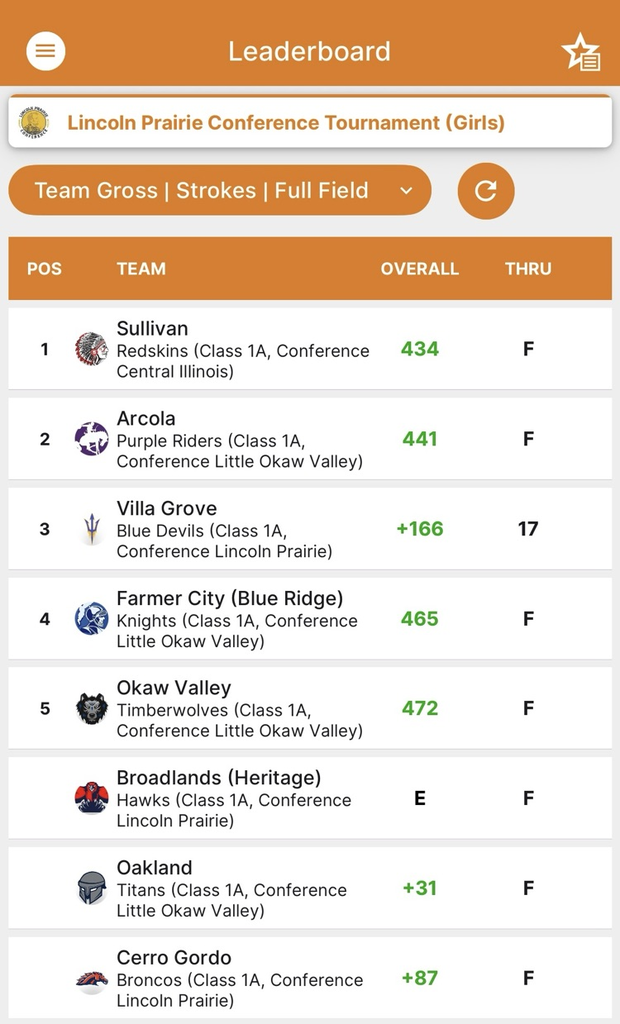Click the Lincoln Prairie Conference logo
This screenshot has height=1024, width=620.
tap(34, 122)
